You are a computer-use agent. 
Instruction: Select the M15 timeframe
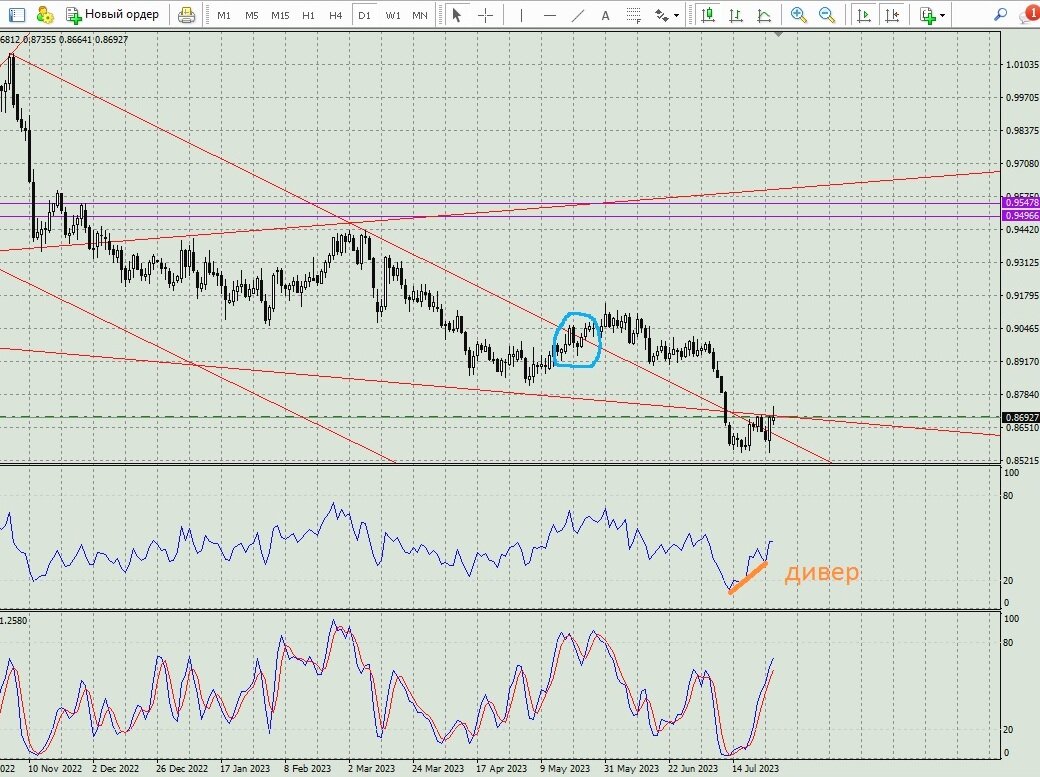279,15
